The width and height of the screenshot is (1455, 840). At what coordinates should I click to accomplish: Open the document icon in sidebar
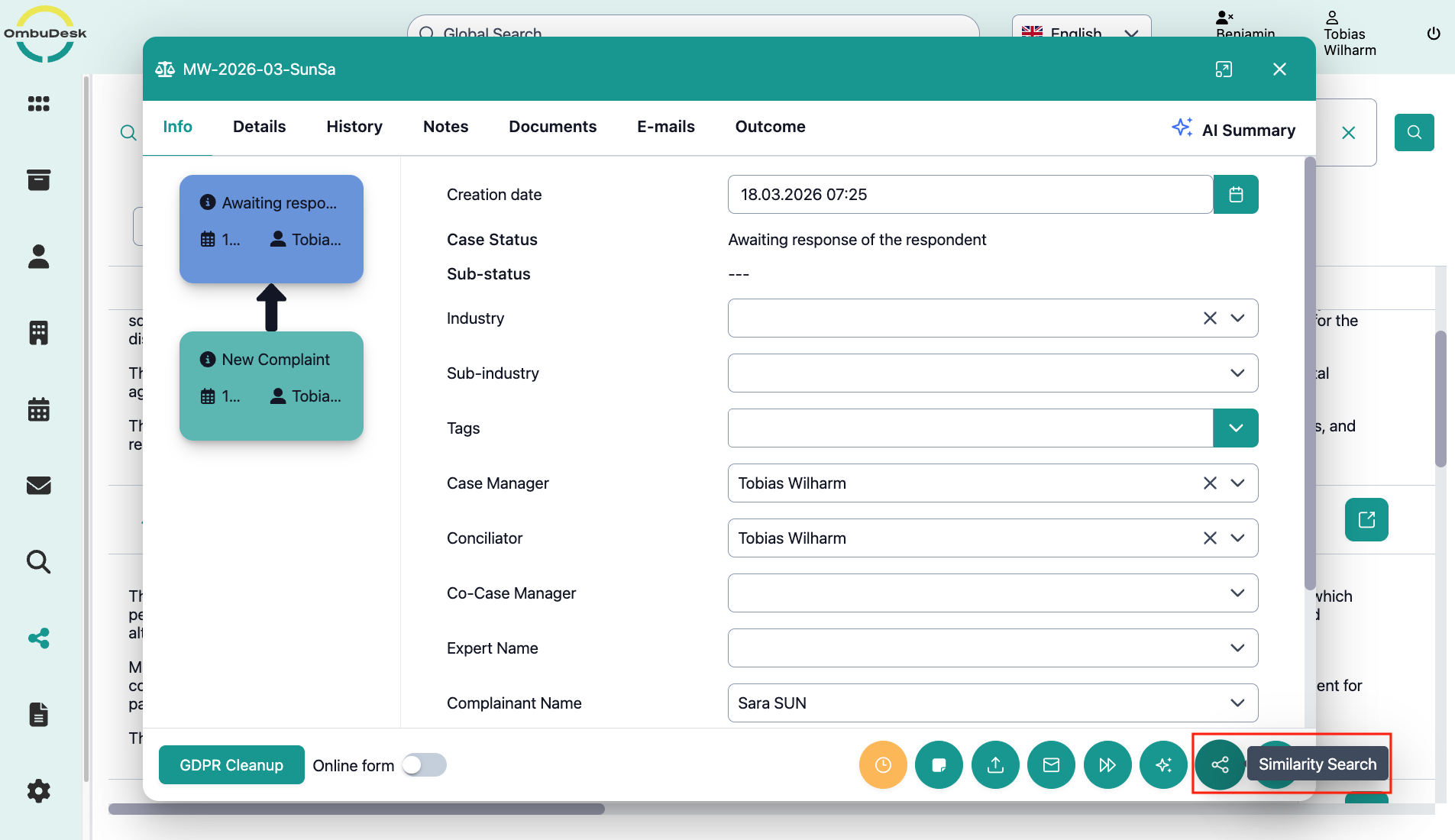38,715
